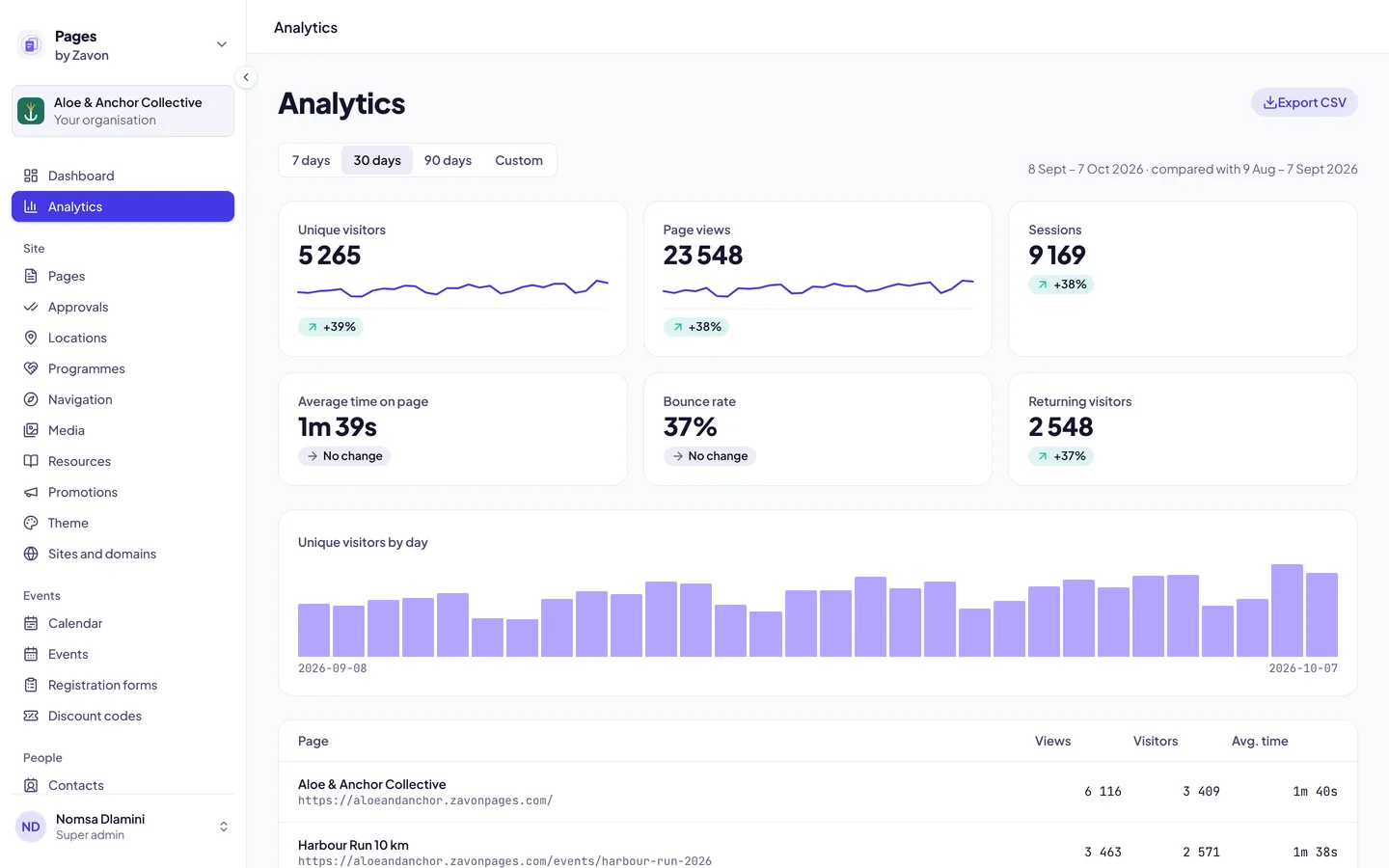The width and height of the screenshot is (1389, 868).
Task: Click the Sites and domains globe icon
Action: (x=31, y=554)
